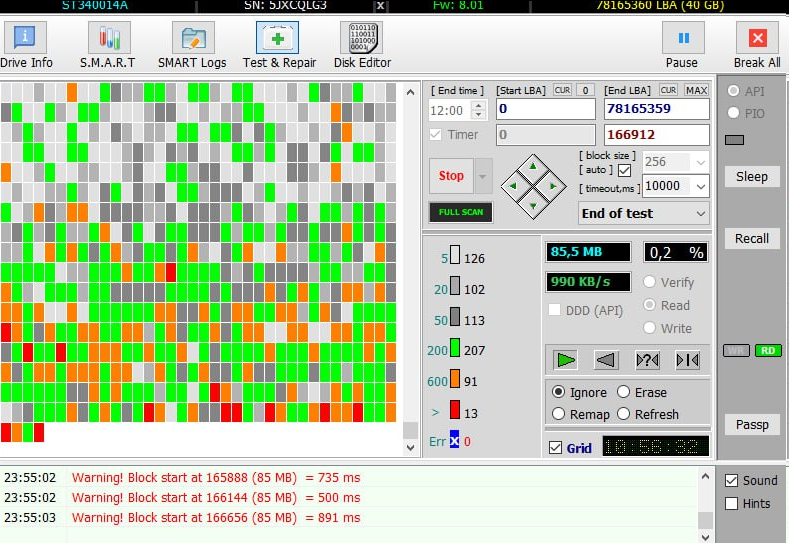The height and width of the screenshot is (543, 789).
Task: Click the Sleep button
Action: pyautogui.click(x=752, y=177)
